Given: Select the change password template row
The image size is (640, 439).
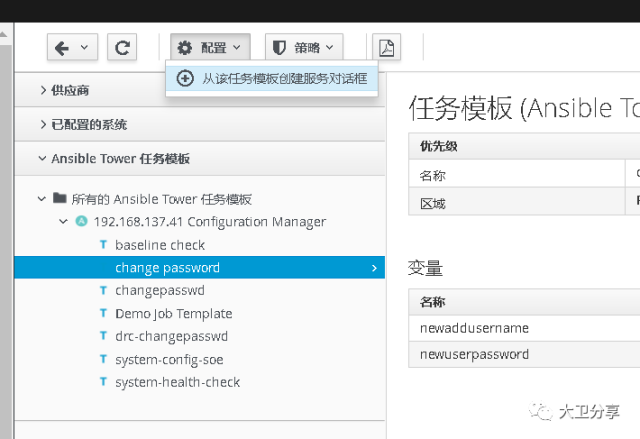Looking at the screenshot, I should tap(200, 268).
